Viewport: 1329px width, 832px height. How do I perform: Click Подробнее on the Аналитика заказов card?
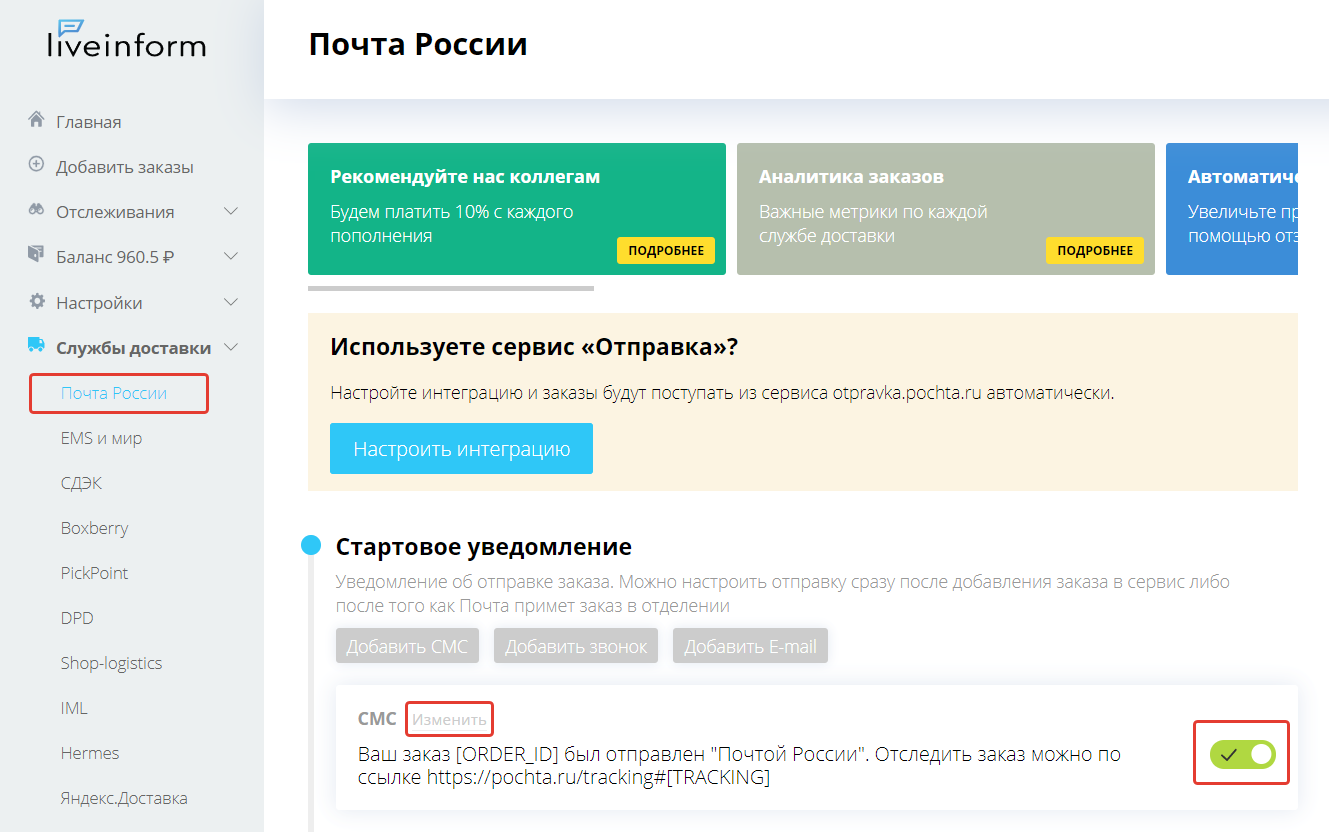[x=1095, y=250]
